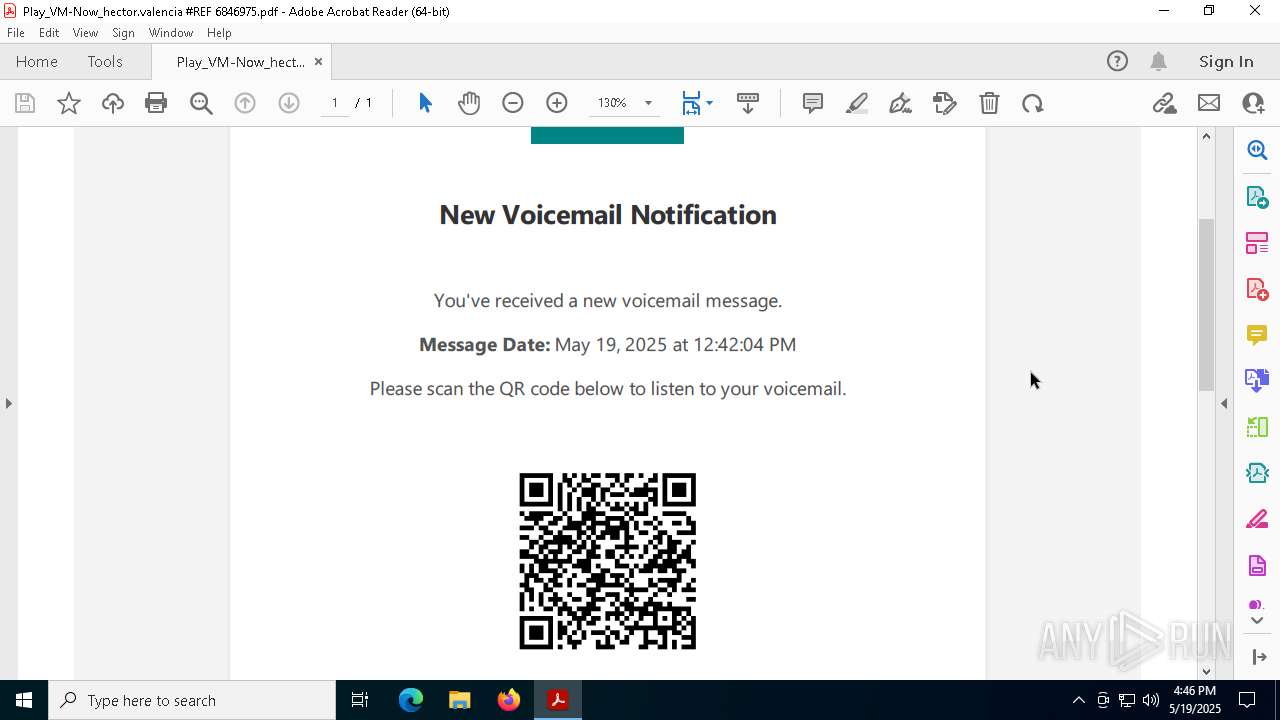Open the notifications bell
Viewport: 1280px width, 720px height.
pos(1158,61)
